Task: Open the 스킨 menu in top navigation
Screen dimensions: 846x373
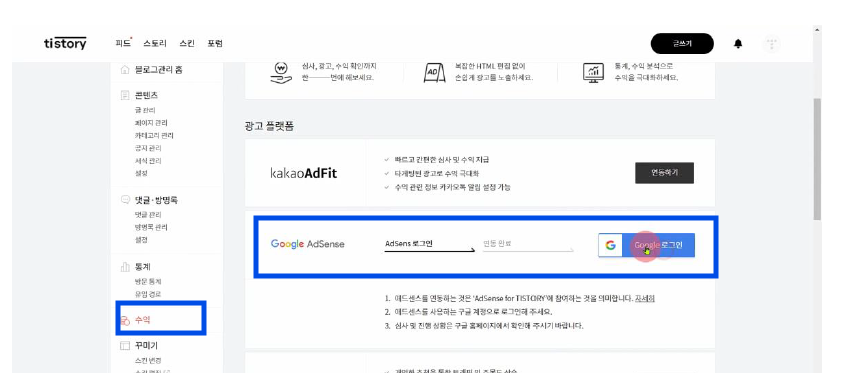Action: (x=187, y=43)
